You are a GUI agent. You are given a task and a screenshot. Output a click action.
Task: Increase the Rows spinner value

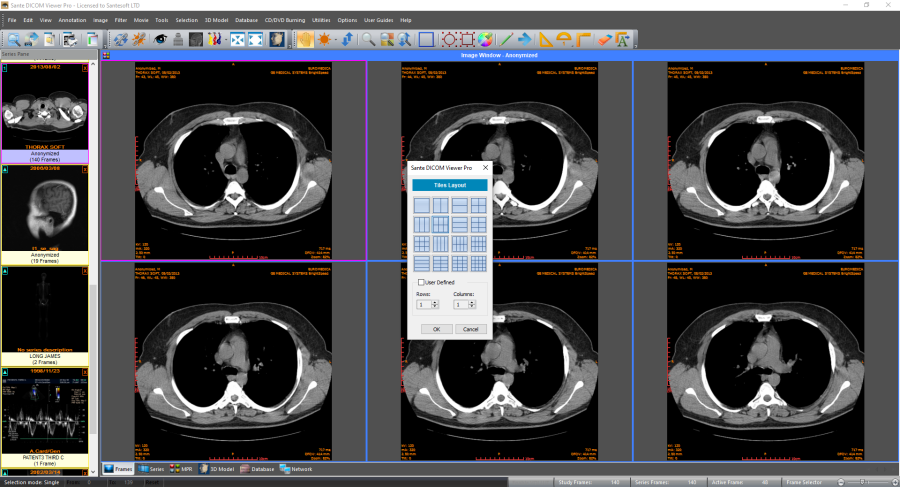[434, 301]
